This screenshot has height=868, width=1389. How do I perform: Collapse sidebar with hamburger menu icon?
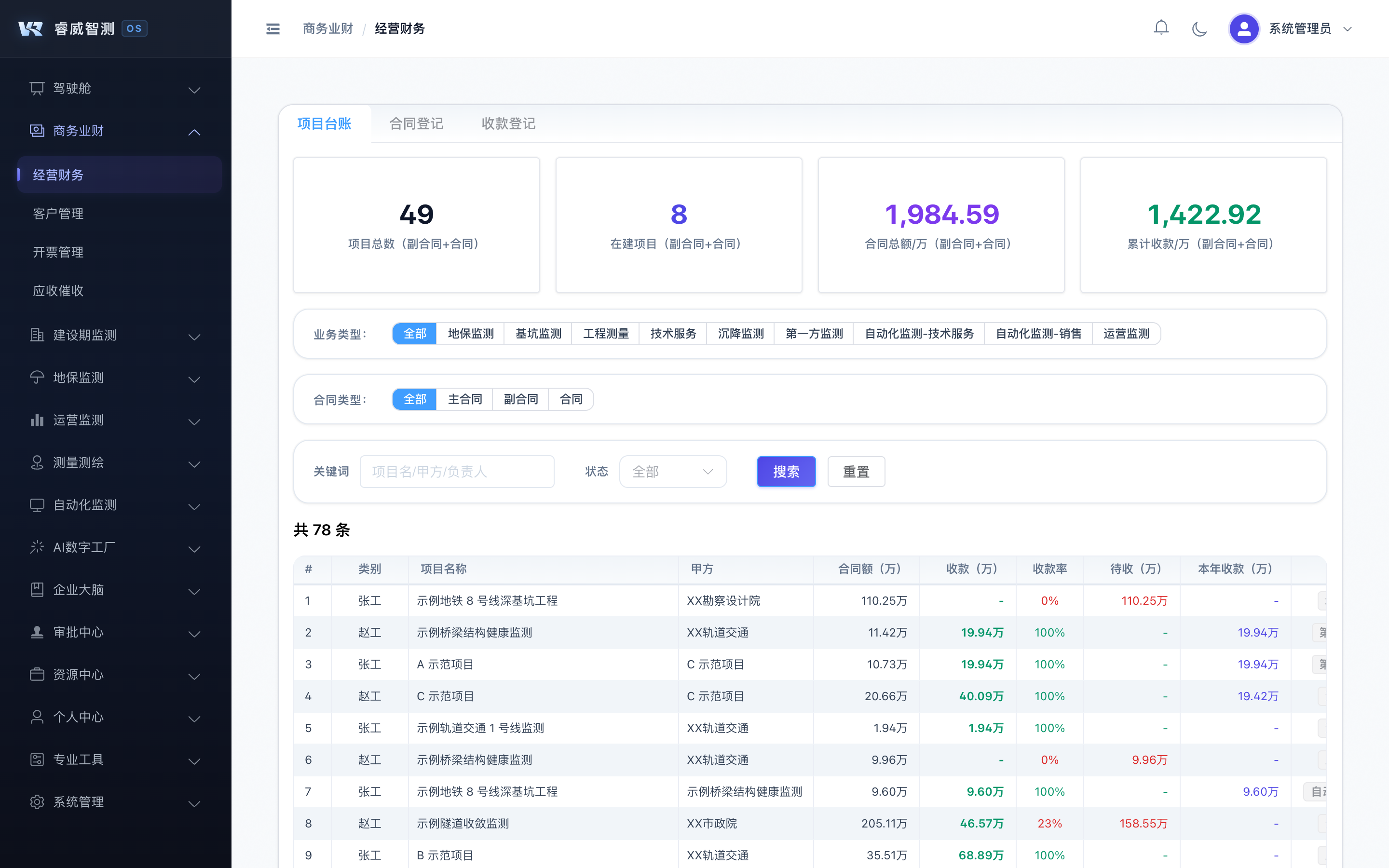(272, 29)
